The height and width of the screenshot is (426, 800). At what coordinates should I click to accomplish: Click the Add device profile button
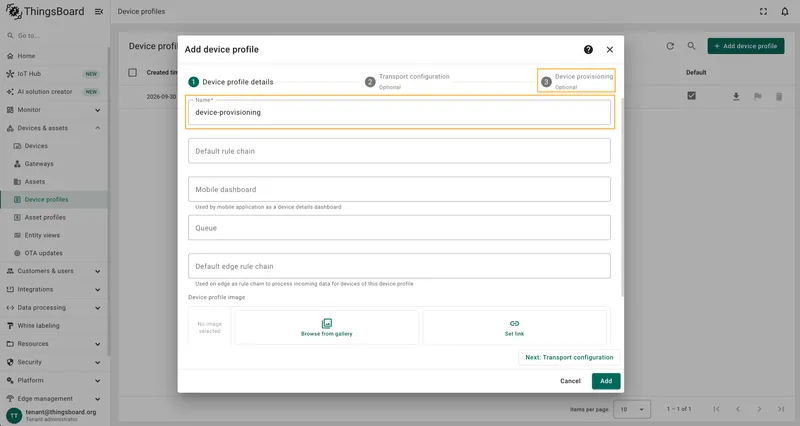(x=746, y=46)
